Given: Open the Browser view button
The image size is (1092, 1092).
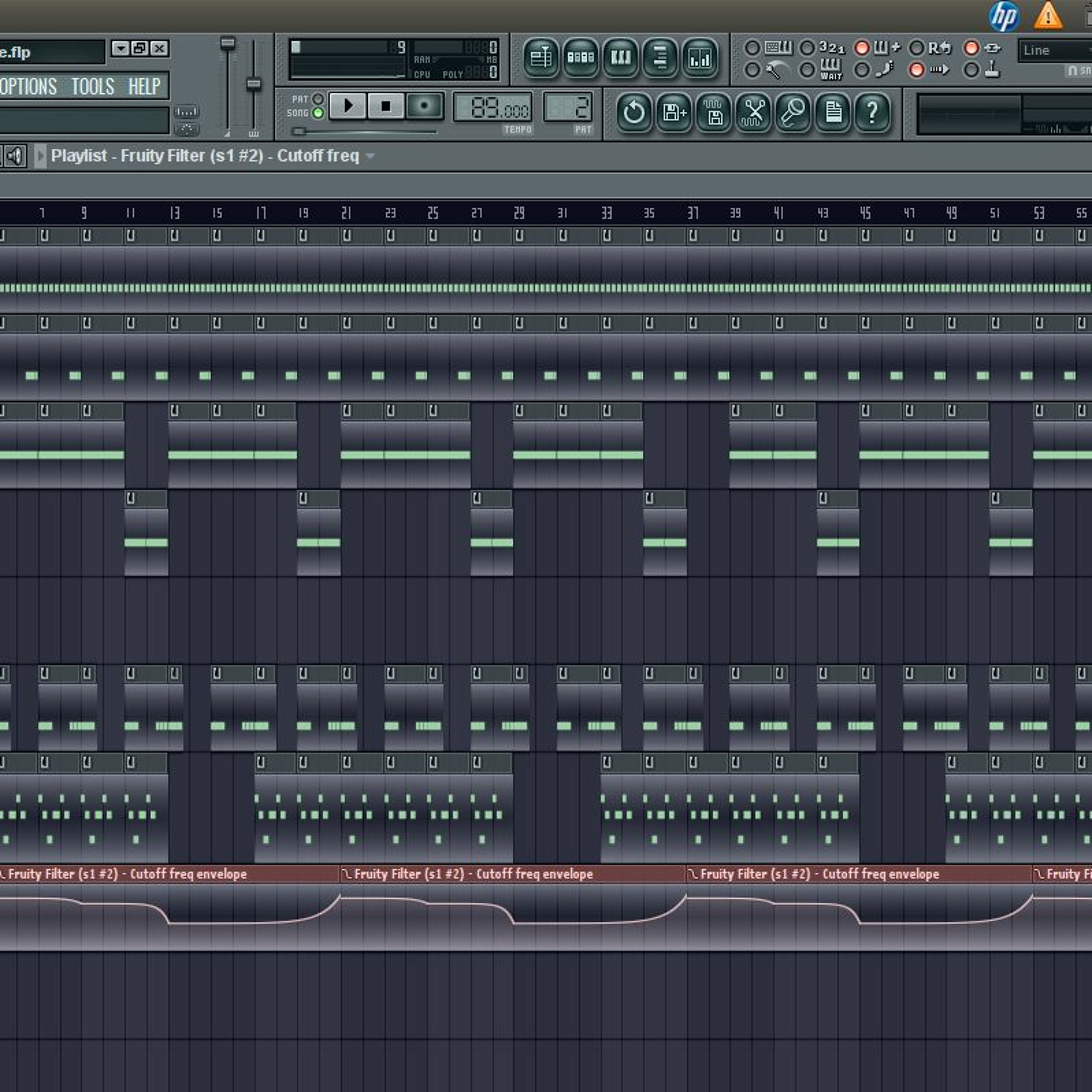Looking at the screenshot, I should [x=660, y=58].
